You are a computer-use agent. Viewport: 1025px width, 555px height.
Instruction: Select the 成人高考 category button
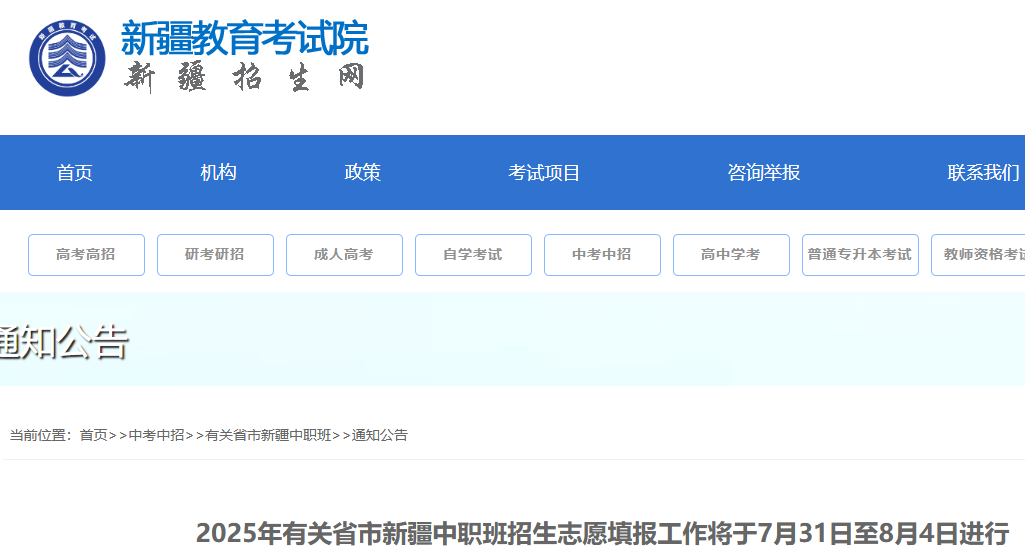[344, 255]
